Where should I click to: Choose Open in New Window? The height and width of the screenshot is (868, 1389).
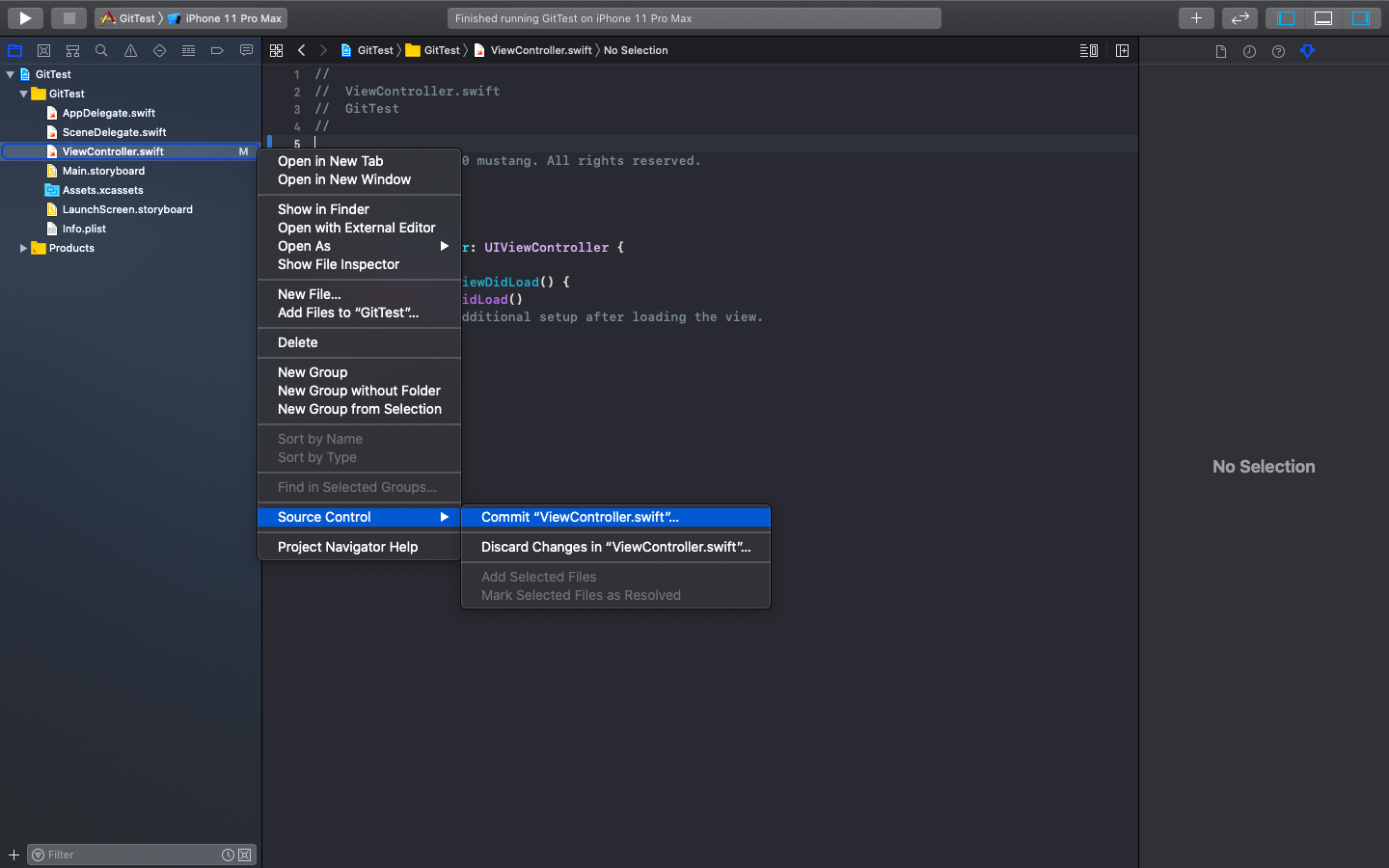click(359, 179)
